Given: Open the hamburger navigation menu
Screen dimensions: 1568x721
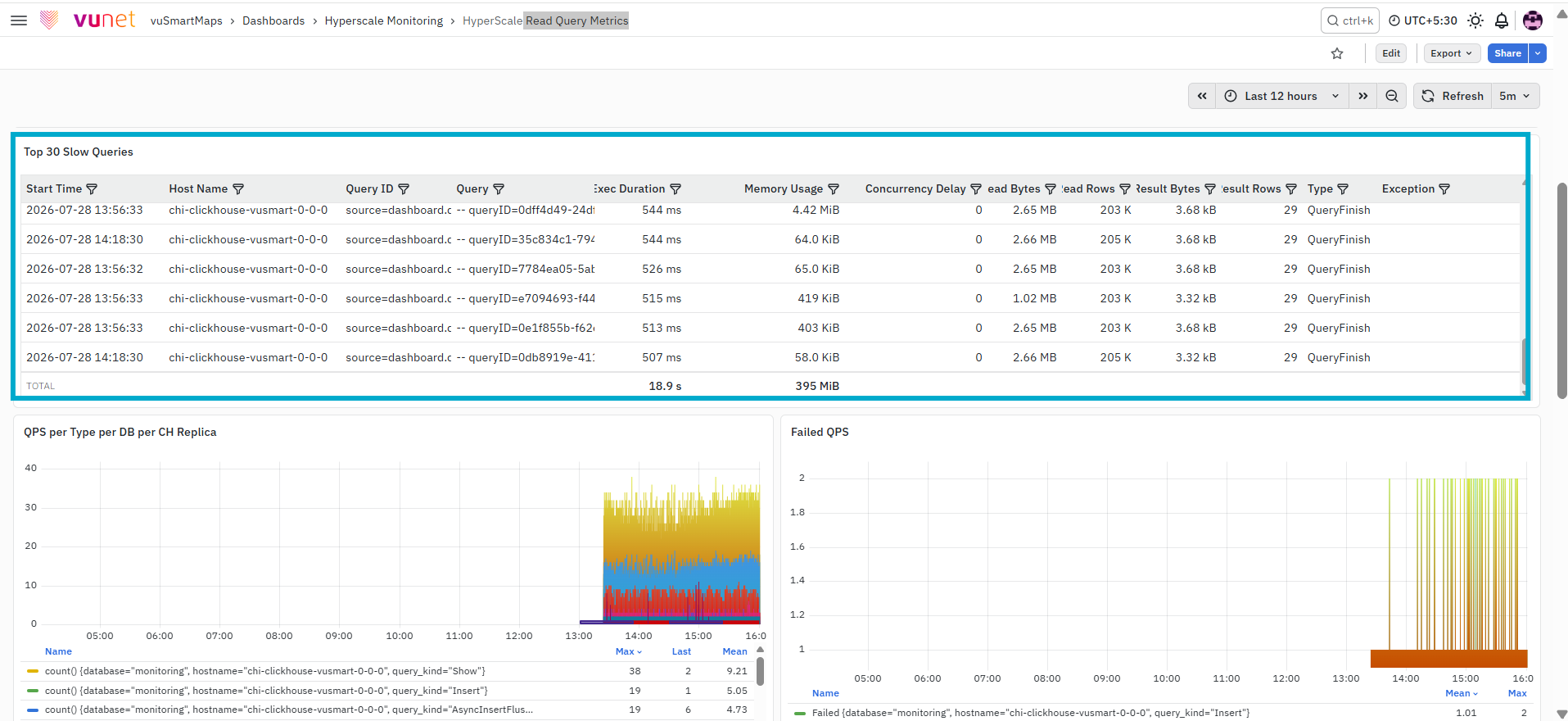Looking at the screenshot, I should point(19,20).
